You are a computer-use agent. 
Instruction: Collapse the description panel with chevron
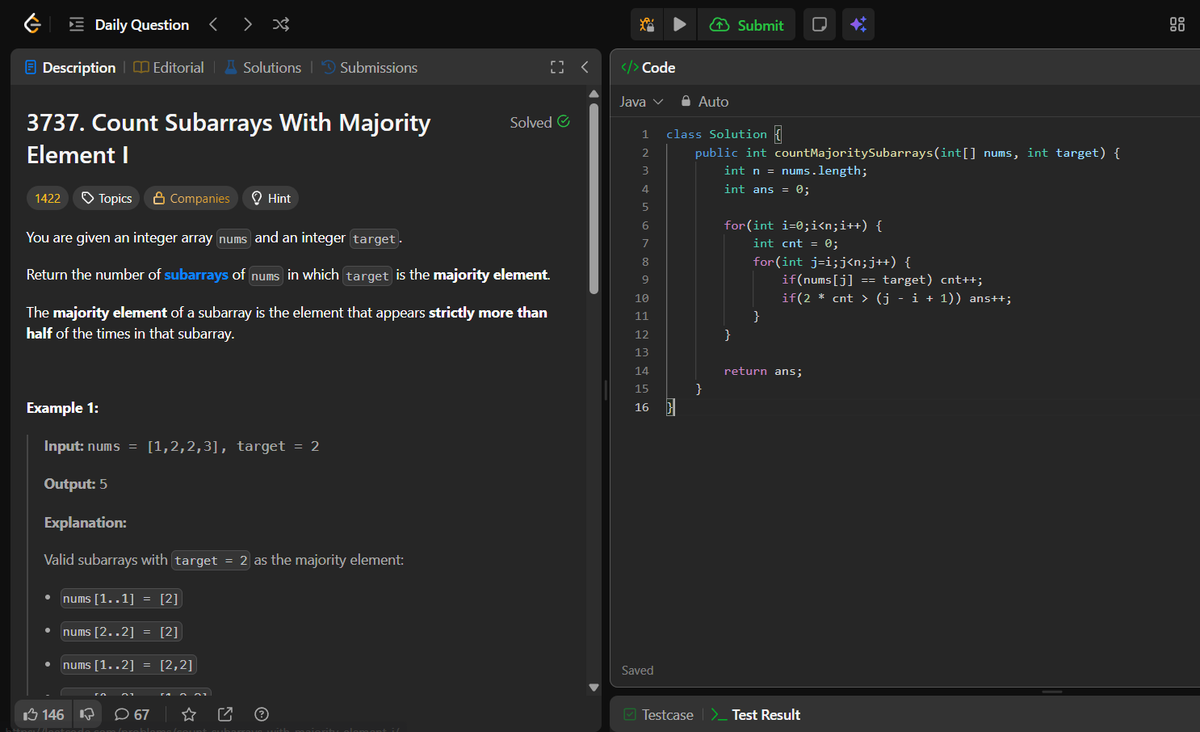pos(584,67)
